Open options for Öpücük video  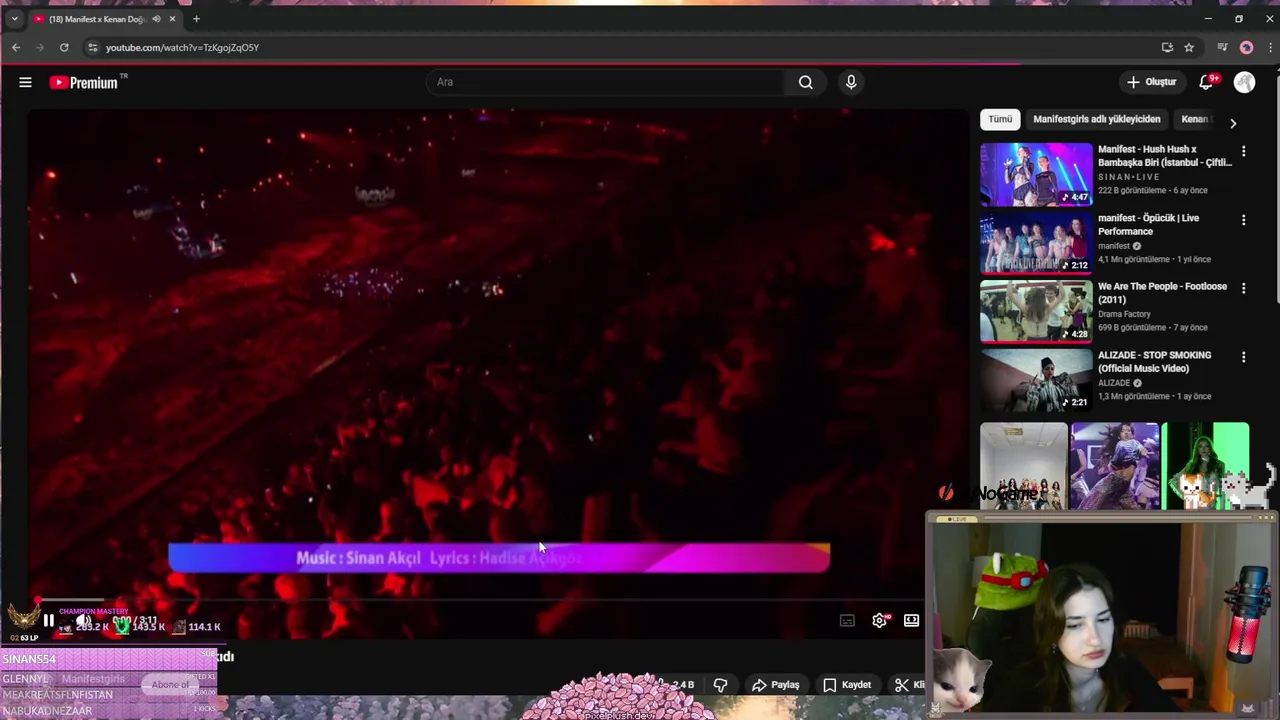[x=1243, y=219]
